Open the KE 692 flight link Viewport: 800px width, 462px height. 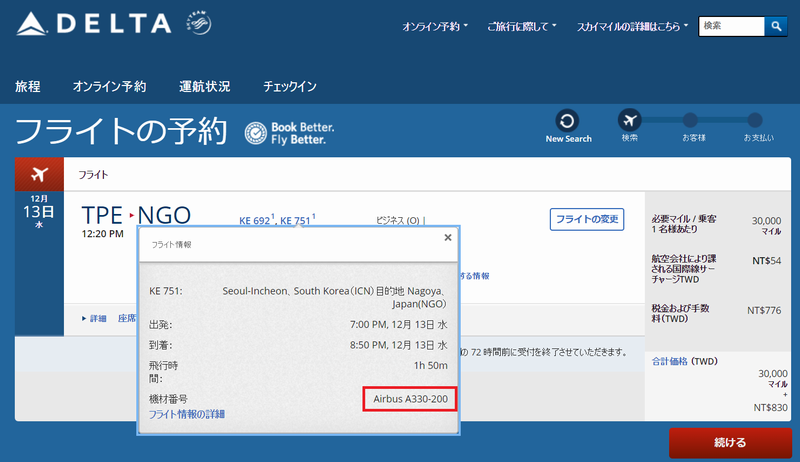[x=254, y=220]
